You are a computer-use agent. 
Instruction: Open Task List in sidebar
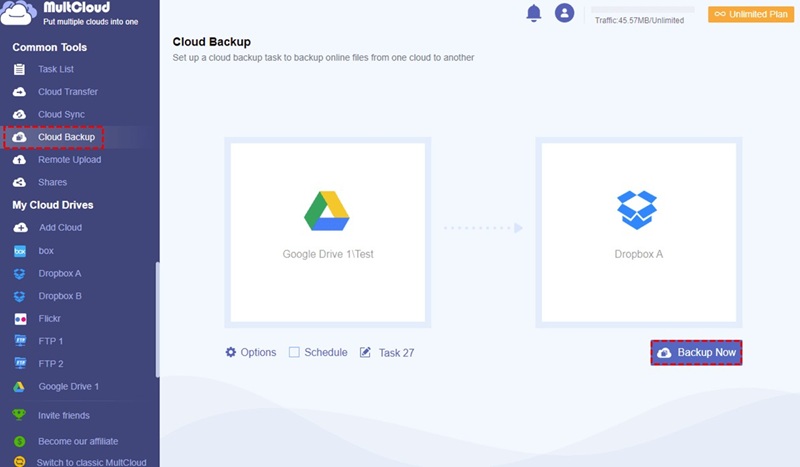click(56, 69)
